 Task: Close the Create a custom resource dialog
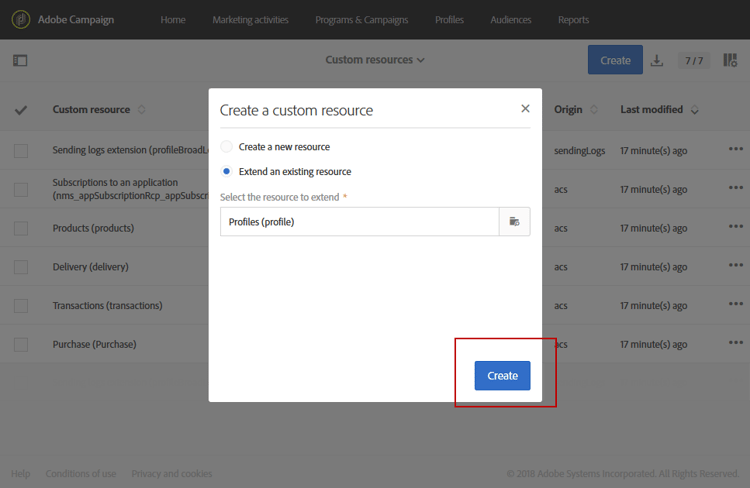coord(525,109)
